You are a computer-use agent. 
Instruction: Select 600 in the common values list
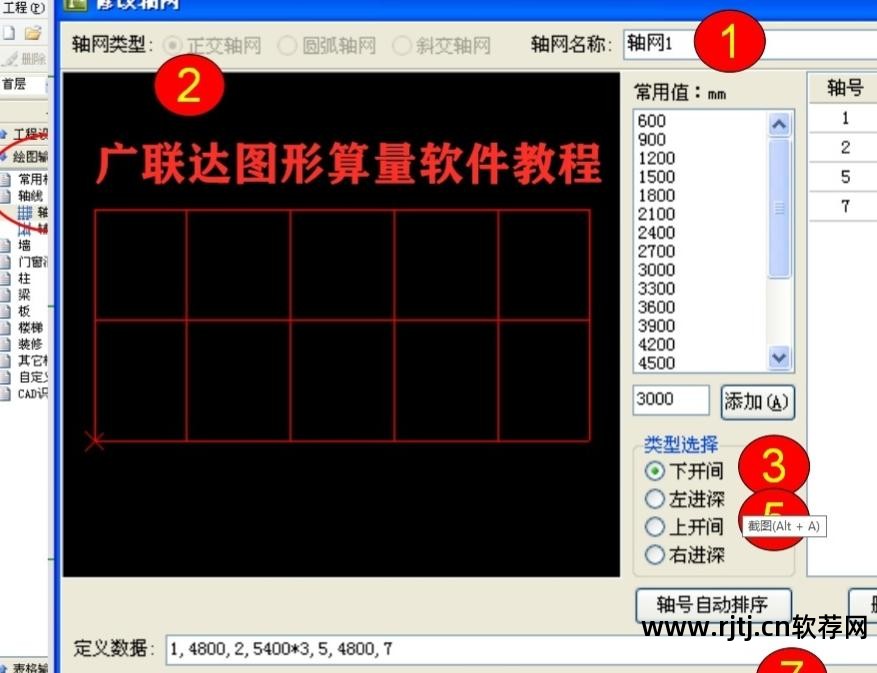point(652,121)
